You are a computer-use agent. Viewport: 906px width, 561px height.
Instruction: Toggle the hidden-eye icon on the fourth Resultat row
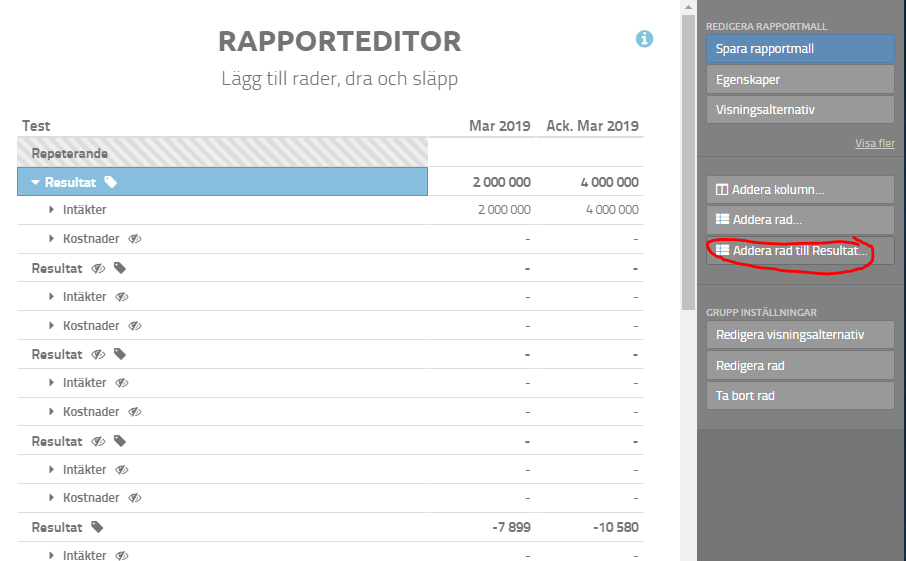[x=98, y=441]
